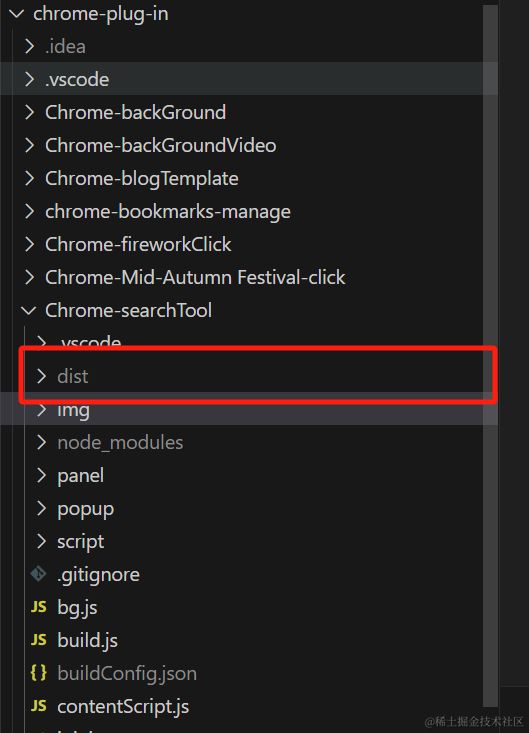
Task: Open the popup folder
Action: pyautogui.click(x=86, y=509)
